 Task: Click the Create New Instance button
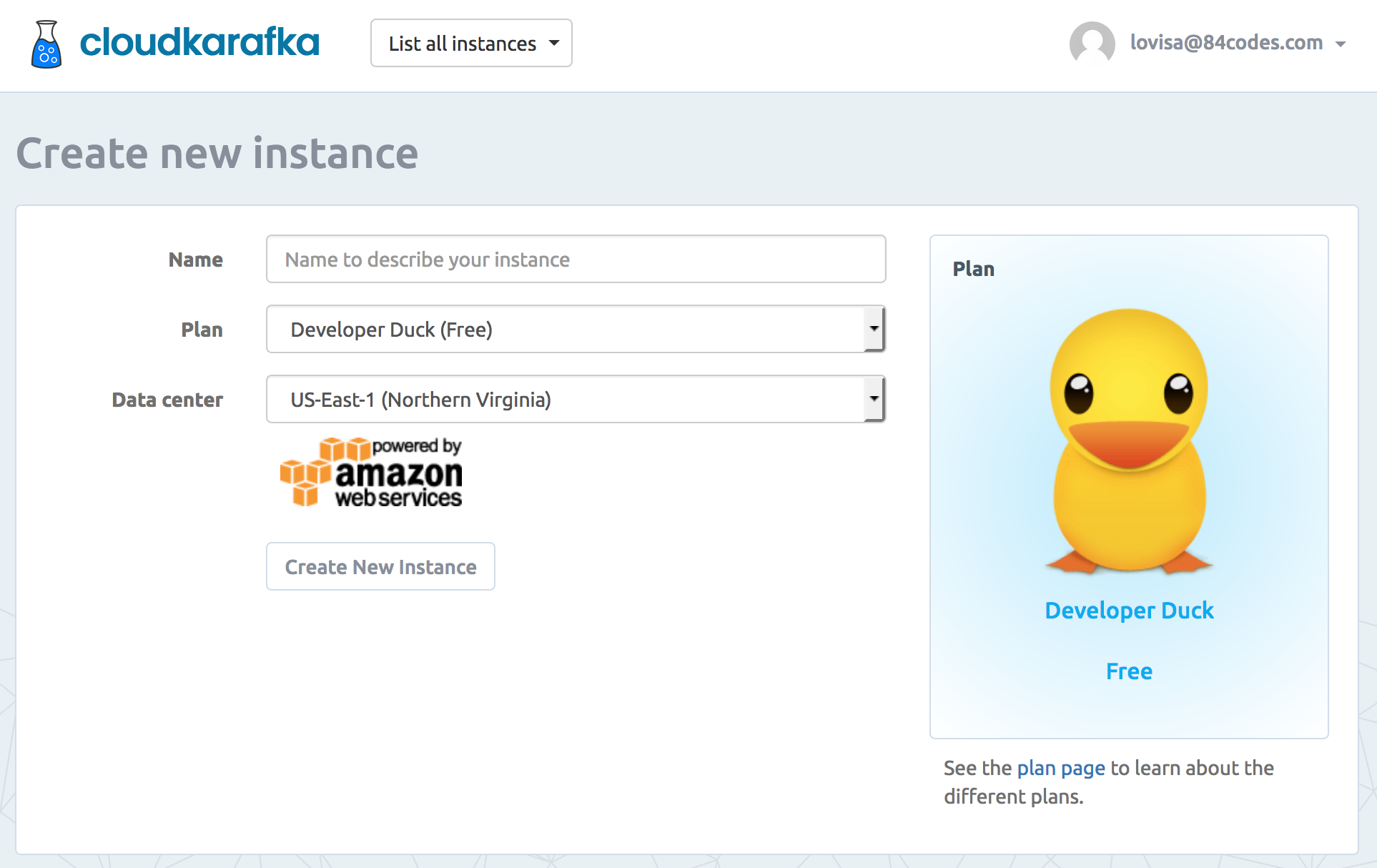coord(380,566)
